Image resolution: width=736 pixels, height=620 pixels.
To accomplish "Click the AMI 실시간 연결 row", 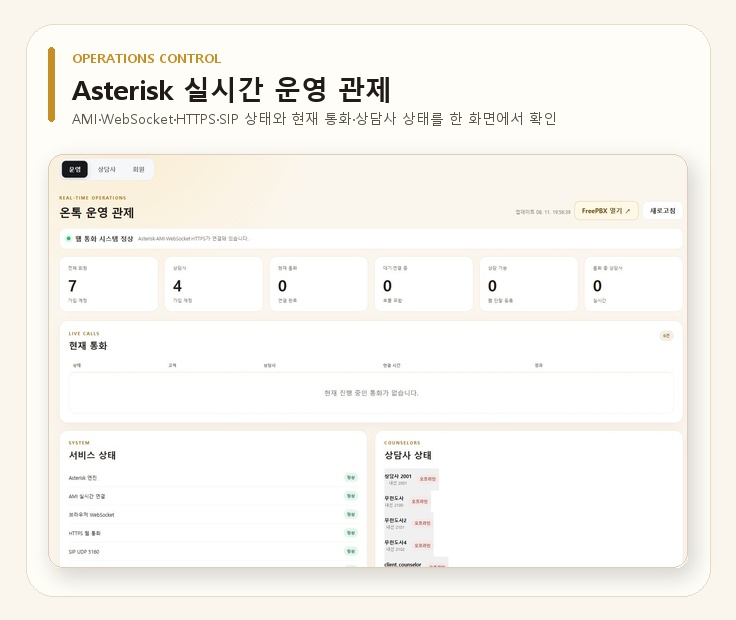I will point(213,496).
